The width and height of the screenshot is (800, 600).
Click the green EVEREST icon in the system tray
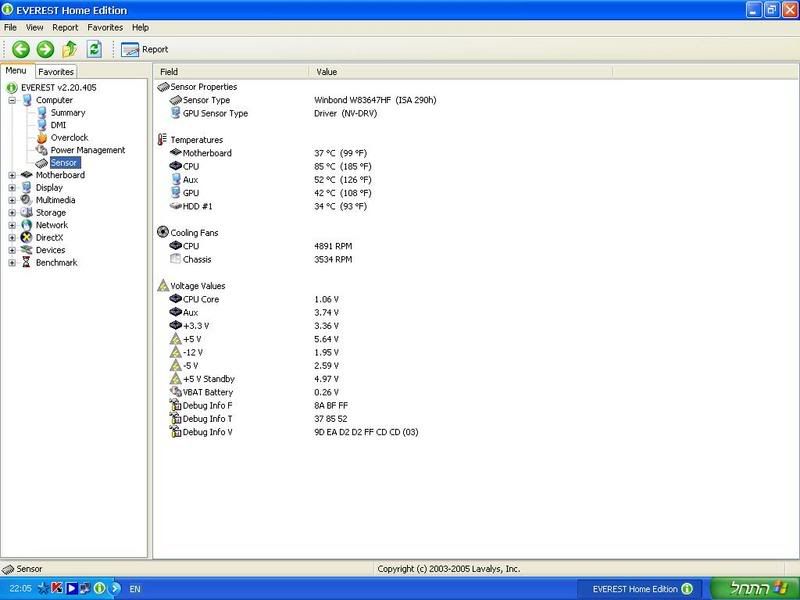(99, 588)
